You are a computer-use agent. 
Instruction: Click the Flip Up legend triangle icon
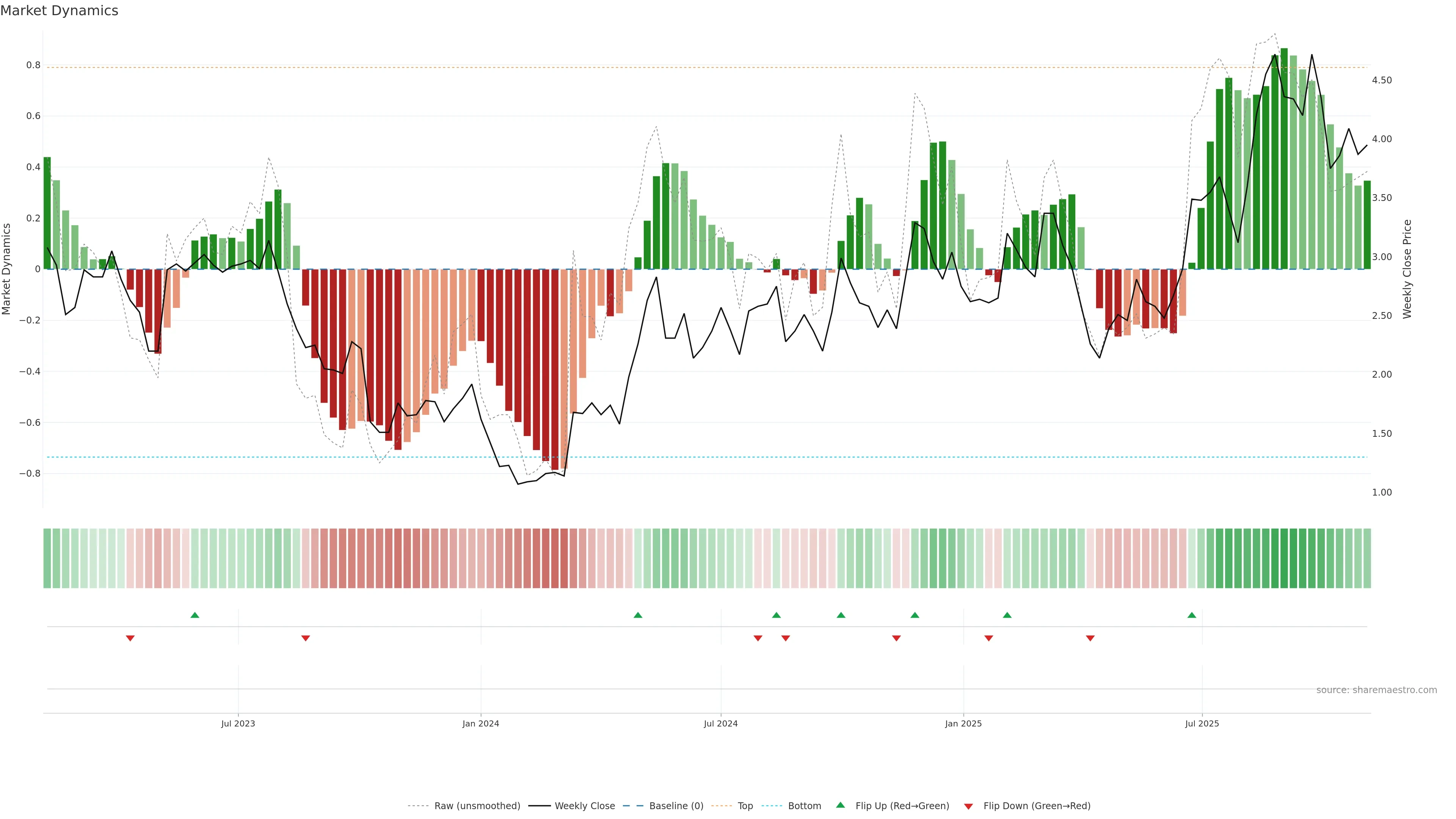tap(841, 805)
